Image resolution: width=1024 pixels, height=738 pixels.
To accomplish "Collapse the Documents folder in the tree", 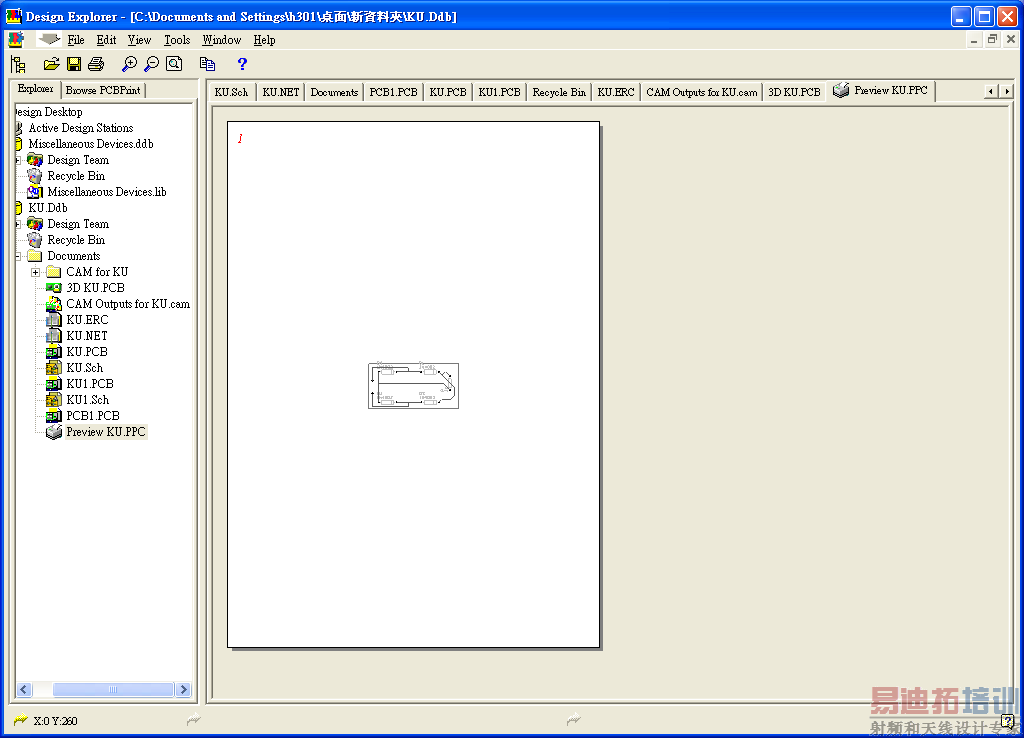I will 18,256.
